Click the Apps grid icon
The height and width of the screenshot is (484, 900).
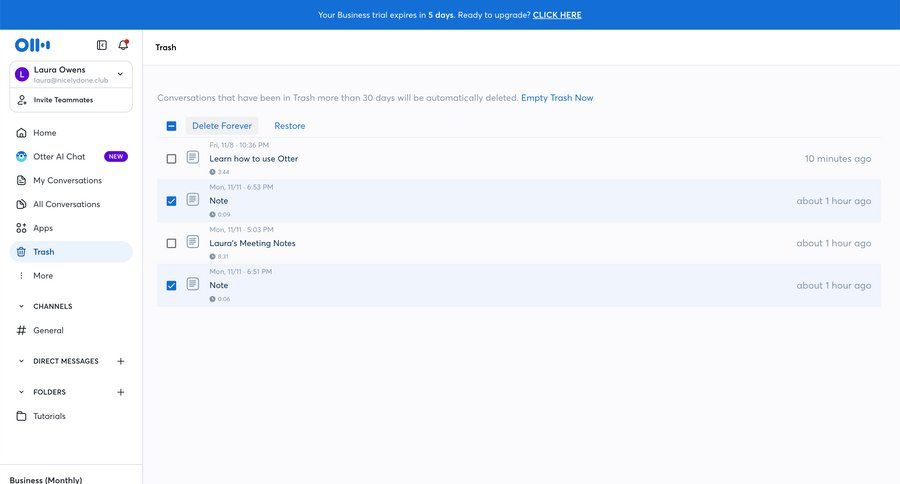click(21, 228)
